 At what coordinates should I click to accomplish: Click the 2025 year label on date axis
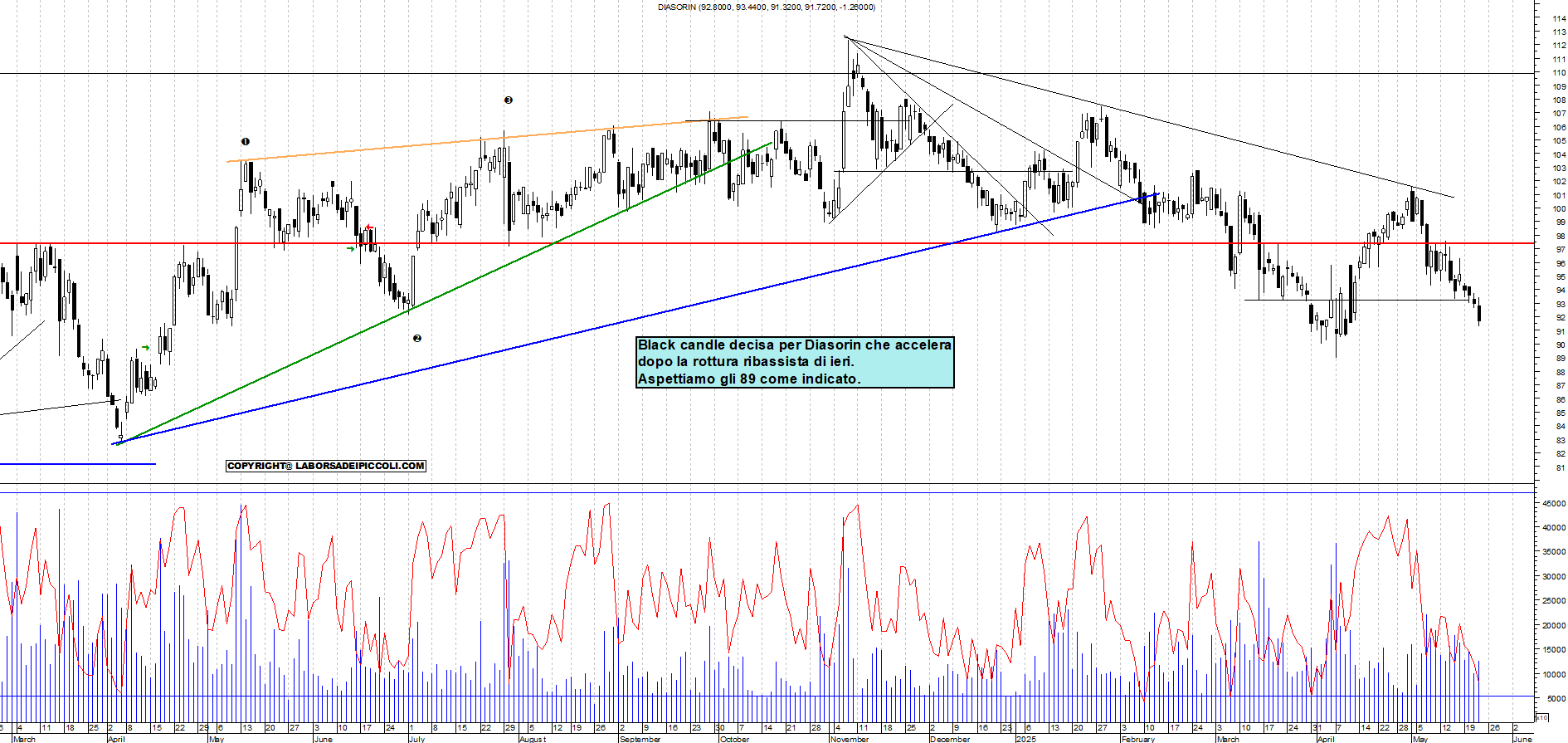[1027, 739]
